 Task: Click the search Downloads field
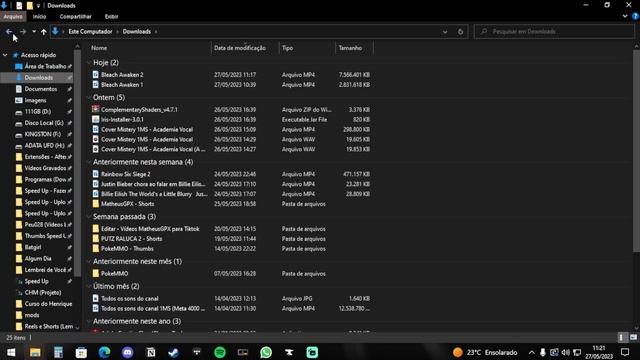(x=555, y=31)
